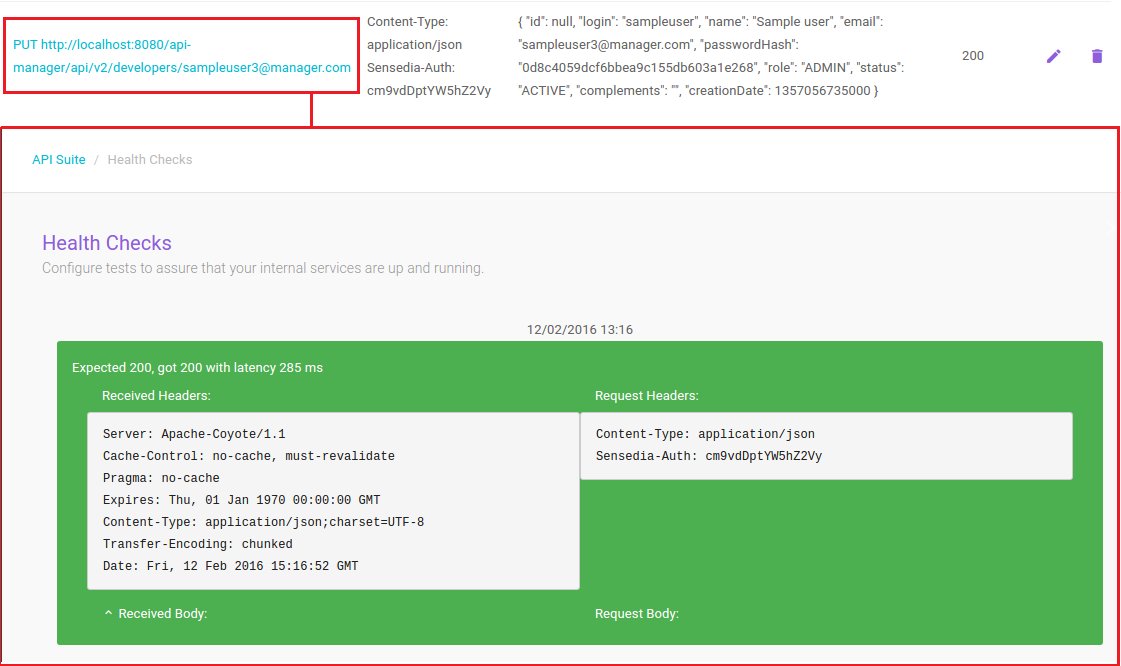Click the Transfer-Encoding: chunked header line

[197, 544]
